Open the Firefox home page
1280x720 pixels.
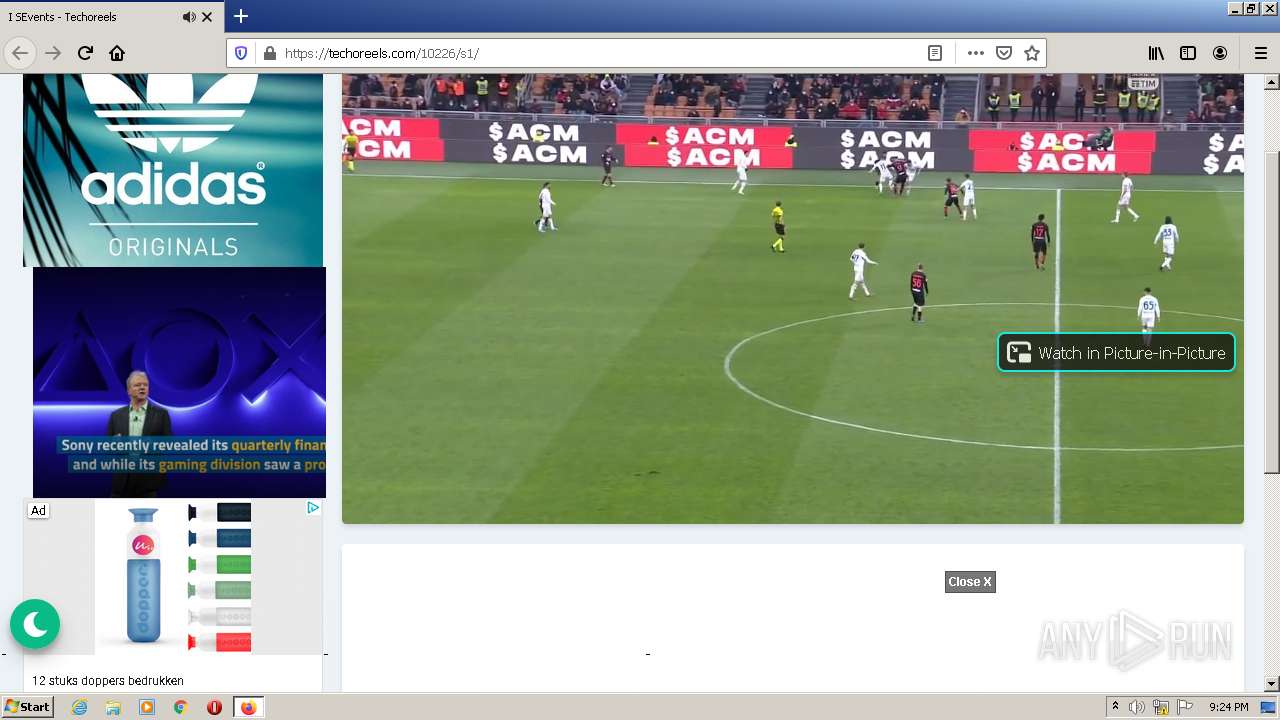coord(117,53)
